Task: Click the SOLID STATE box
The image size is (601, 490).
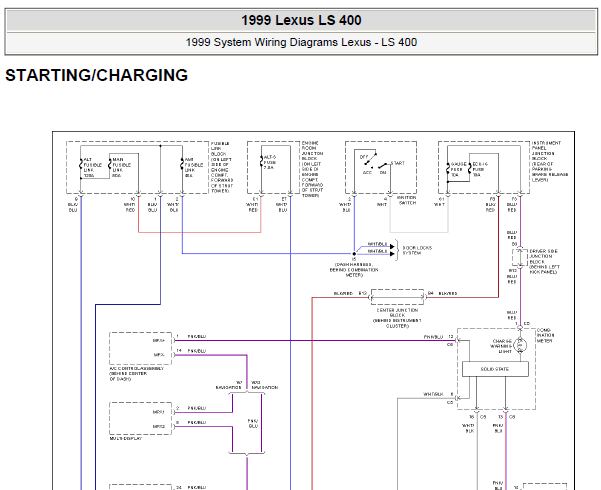Action: pos(495,369)
